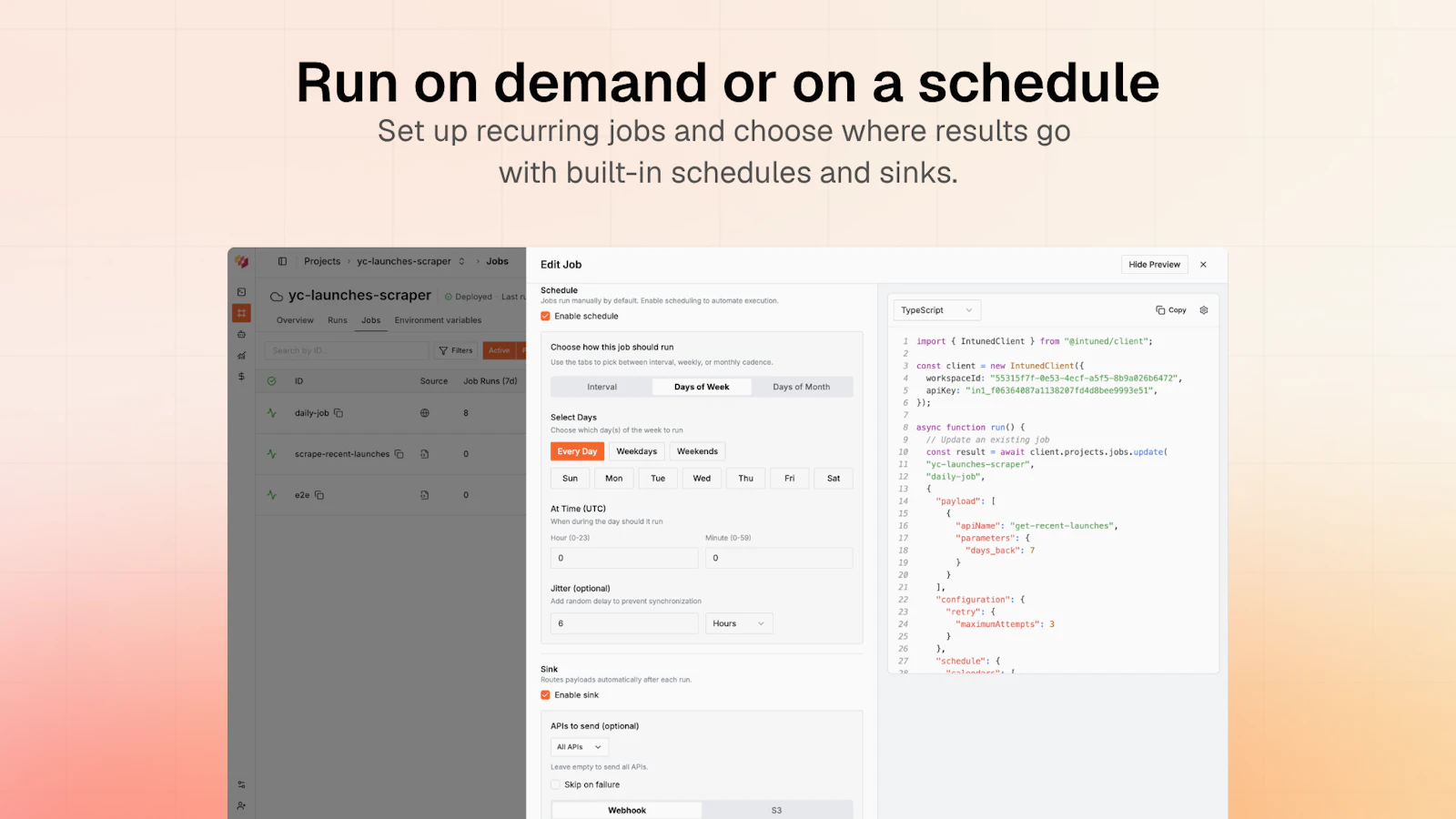Open the terminal icon in the left sidebar
Viewport: 1456px width, 819px height.
241,292
